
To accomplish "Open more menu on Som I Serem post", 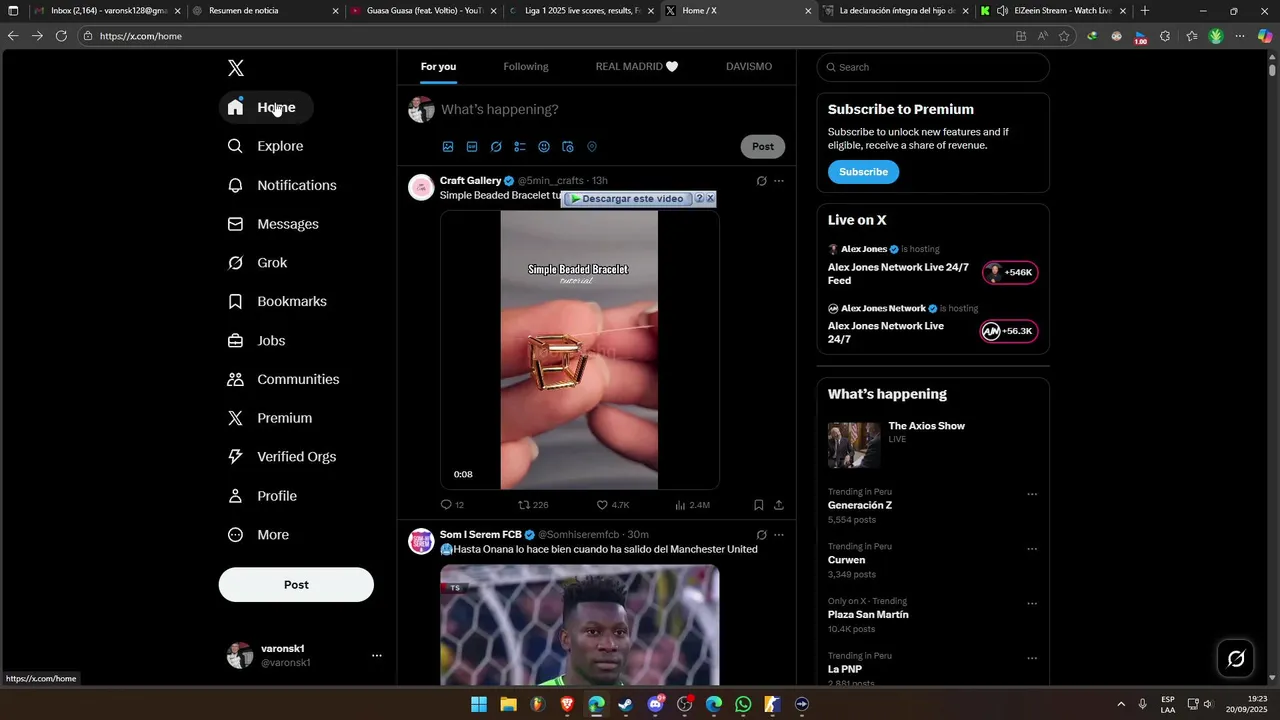I will point(779,535).
